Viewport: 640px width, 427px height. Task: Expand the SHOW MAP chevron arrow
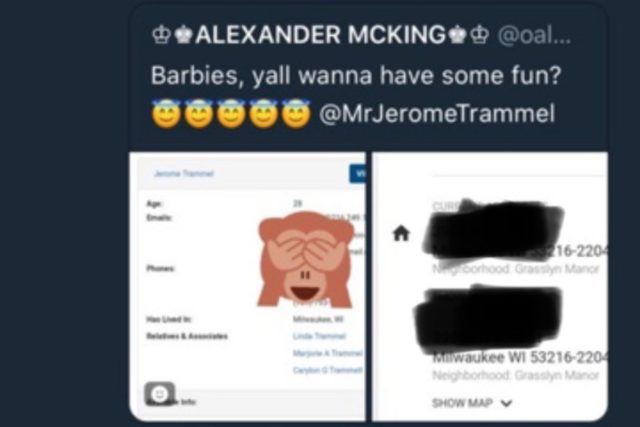pos(506,403)
